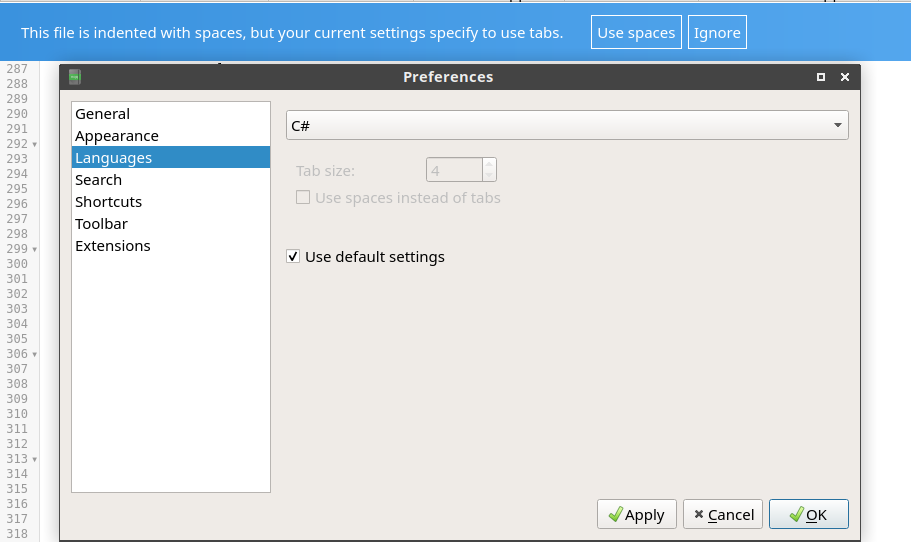Click the Preferences window app icon
This screenshot has width=911, height=542.
click(74, 77)
